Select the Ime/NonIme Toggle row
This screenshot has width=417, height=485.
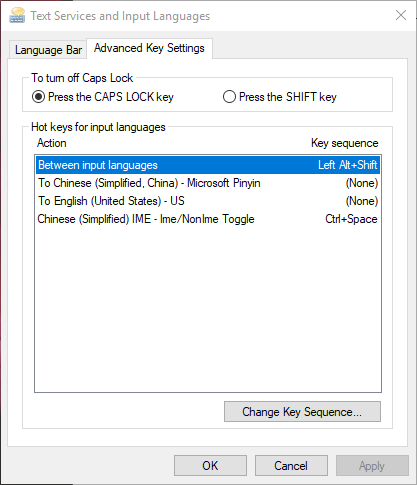pyautogui.click(x=208, y=219)
